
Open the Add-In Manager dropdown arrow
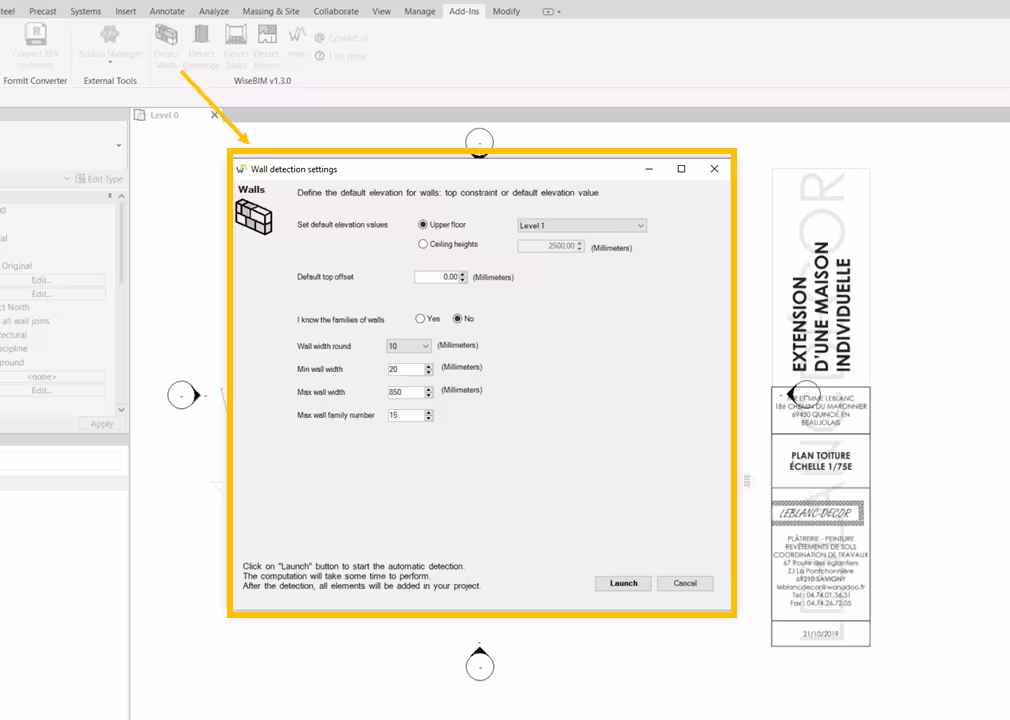pos(110,62)
